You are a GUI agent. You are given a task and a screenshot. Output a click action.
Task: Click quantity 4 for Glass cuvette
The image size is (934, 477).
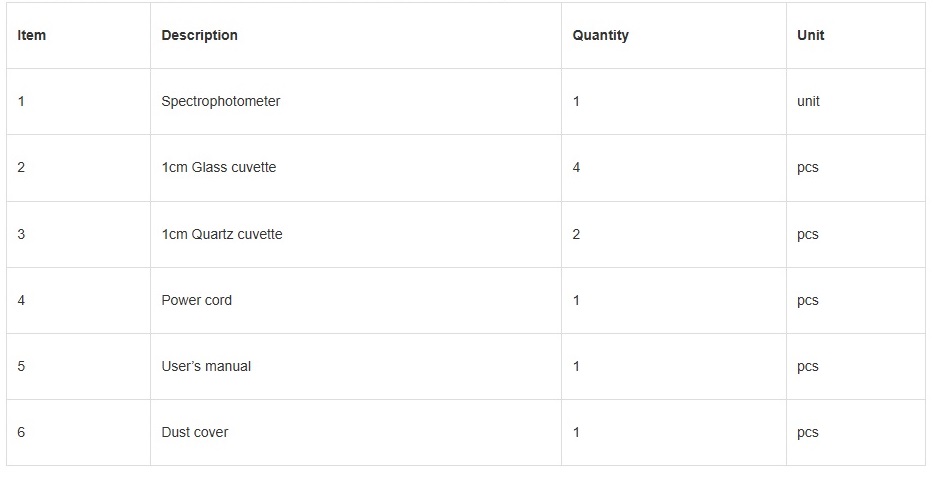tap(577, 167)
